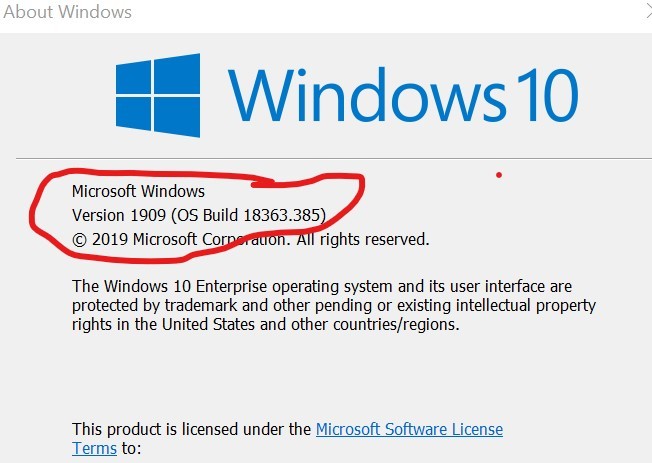Open the Microsoft Software License link
Viewport: 652px width, 463px height.
[x=409, y=430]
